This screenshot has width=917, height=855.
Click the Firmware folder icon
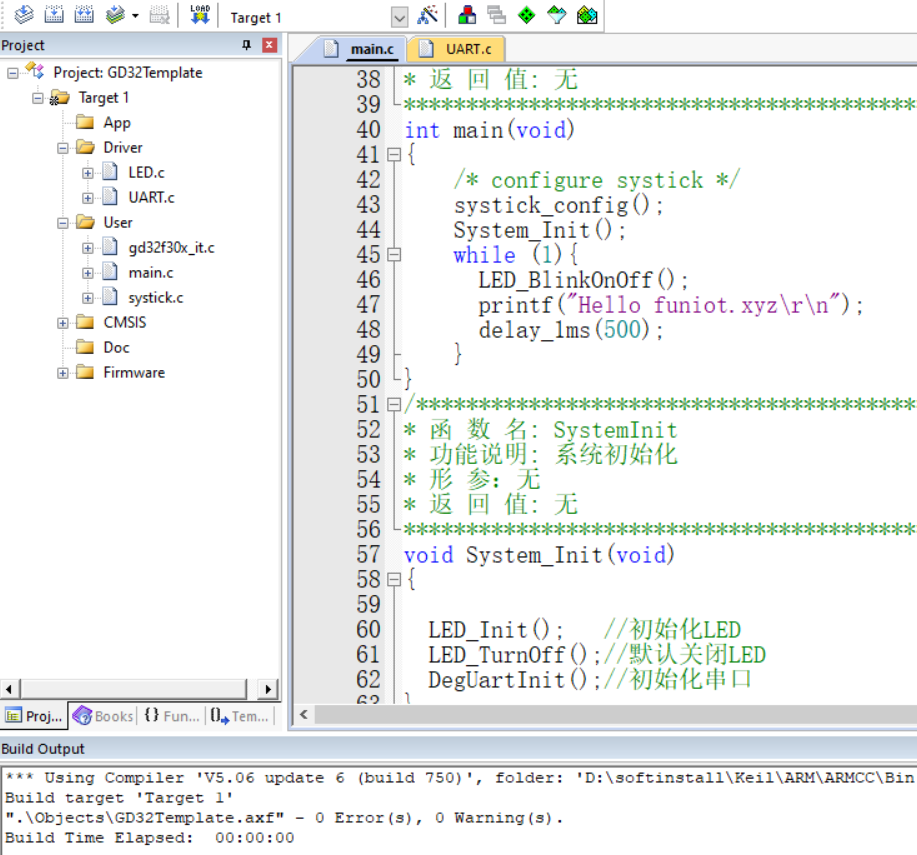point(85,372)
